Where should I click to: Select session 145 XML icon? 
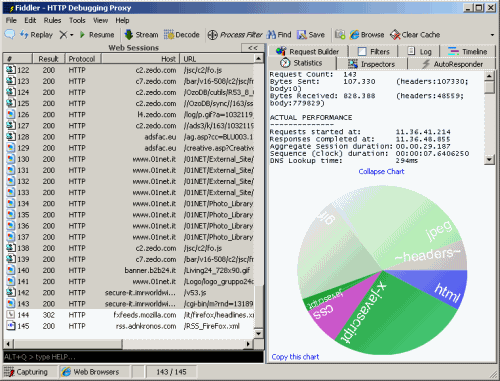[x=11, y=326]
